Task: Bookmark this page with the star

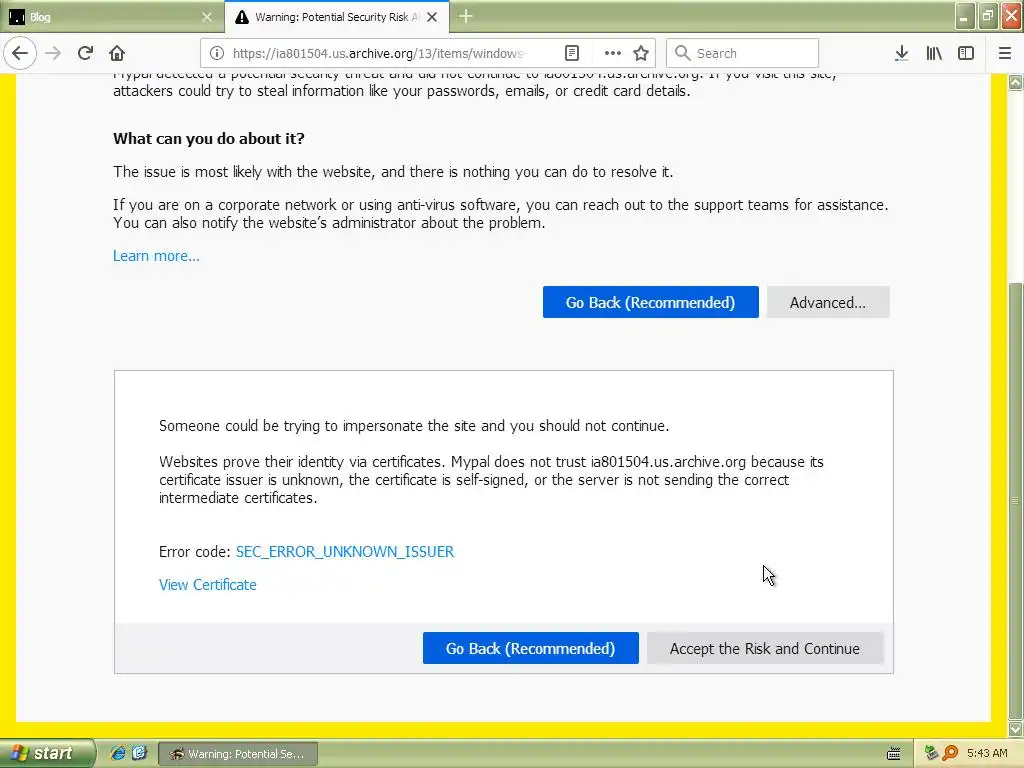Action: click(641, 53)
